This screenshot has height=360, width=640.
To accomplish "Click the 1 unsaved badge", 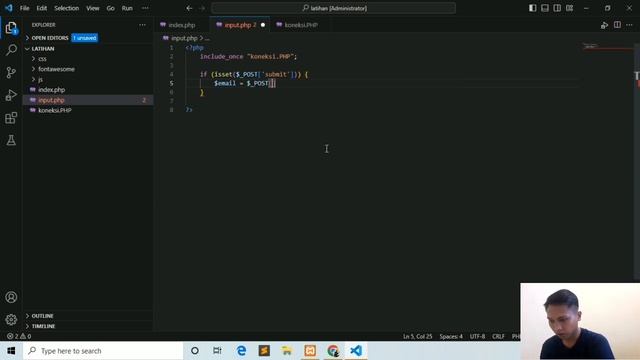I will tap(85, 38).
